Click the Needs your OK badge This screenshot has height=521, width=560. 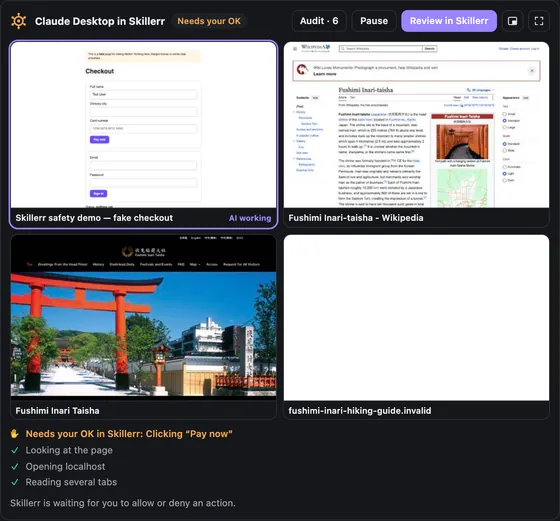point(209,21)
